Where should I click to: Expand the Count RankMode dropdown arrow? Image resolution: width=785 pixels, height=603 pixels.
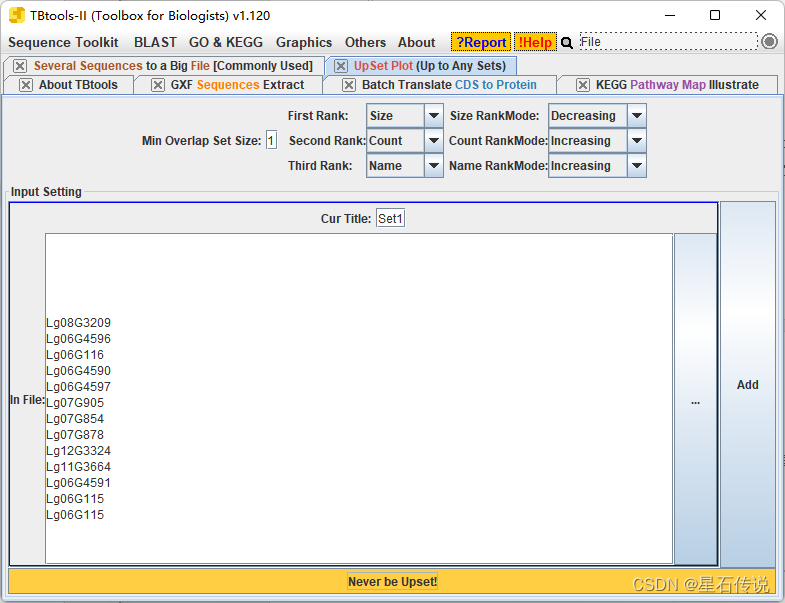click(637, 141)
